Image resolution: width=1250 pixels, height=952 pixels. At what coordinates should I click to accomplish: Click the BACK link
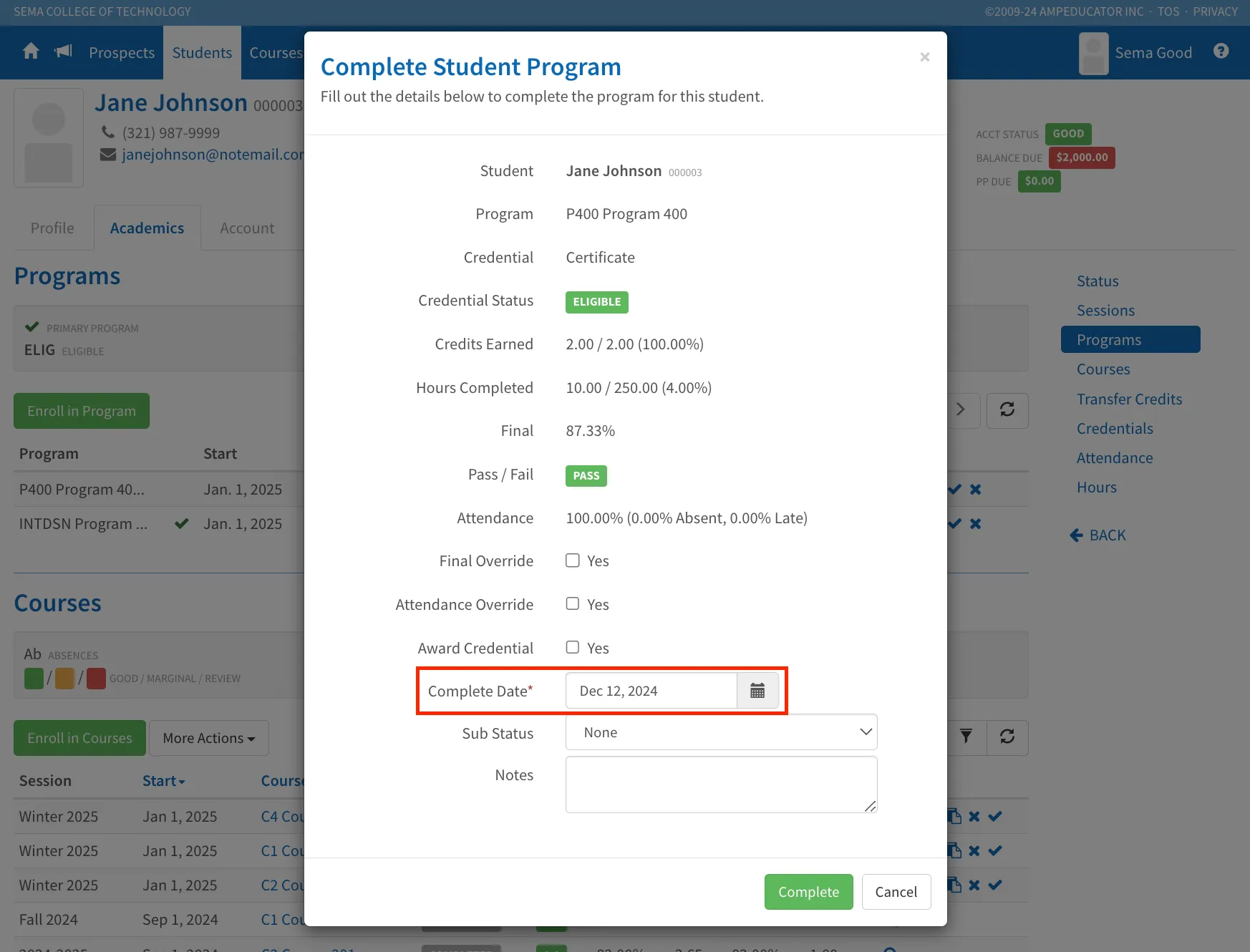tap(1098, 535)
